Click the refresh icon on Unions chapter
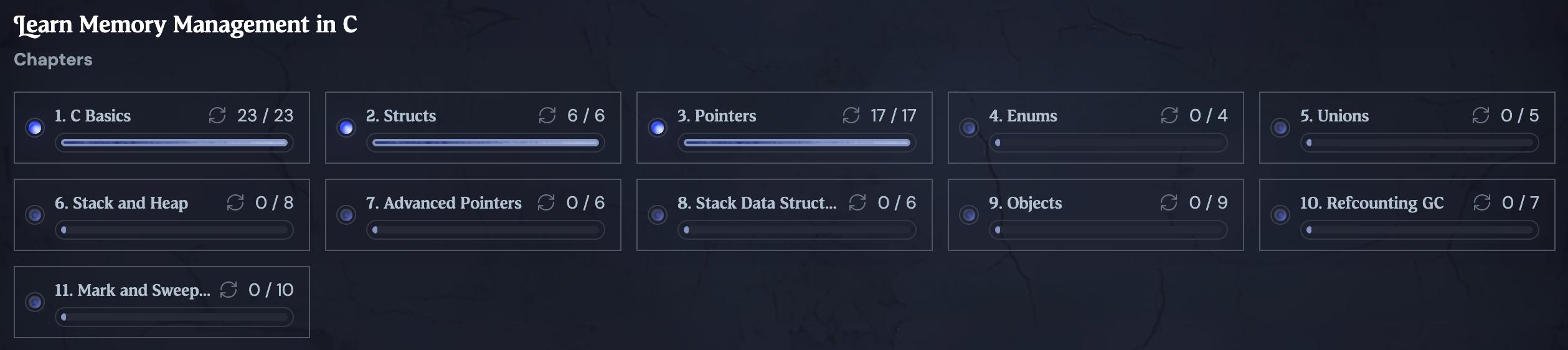Viewport: 1568px width, 350px height. pyautogui.click(x=1481, y=115)
